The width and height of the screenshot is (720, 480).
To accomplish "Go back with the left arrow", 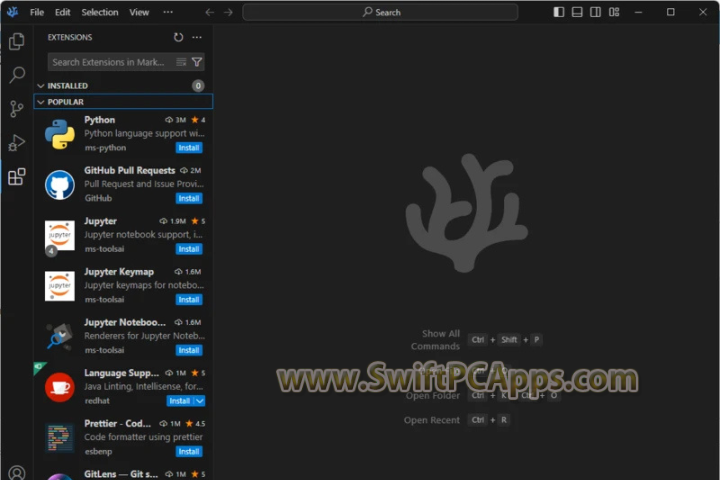I will pyautogui.click(x=209, y=12).
